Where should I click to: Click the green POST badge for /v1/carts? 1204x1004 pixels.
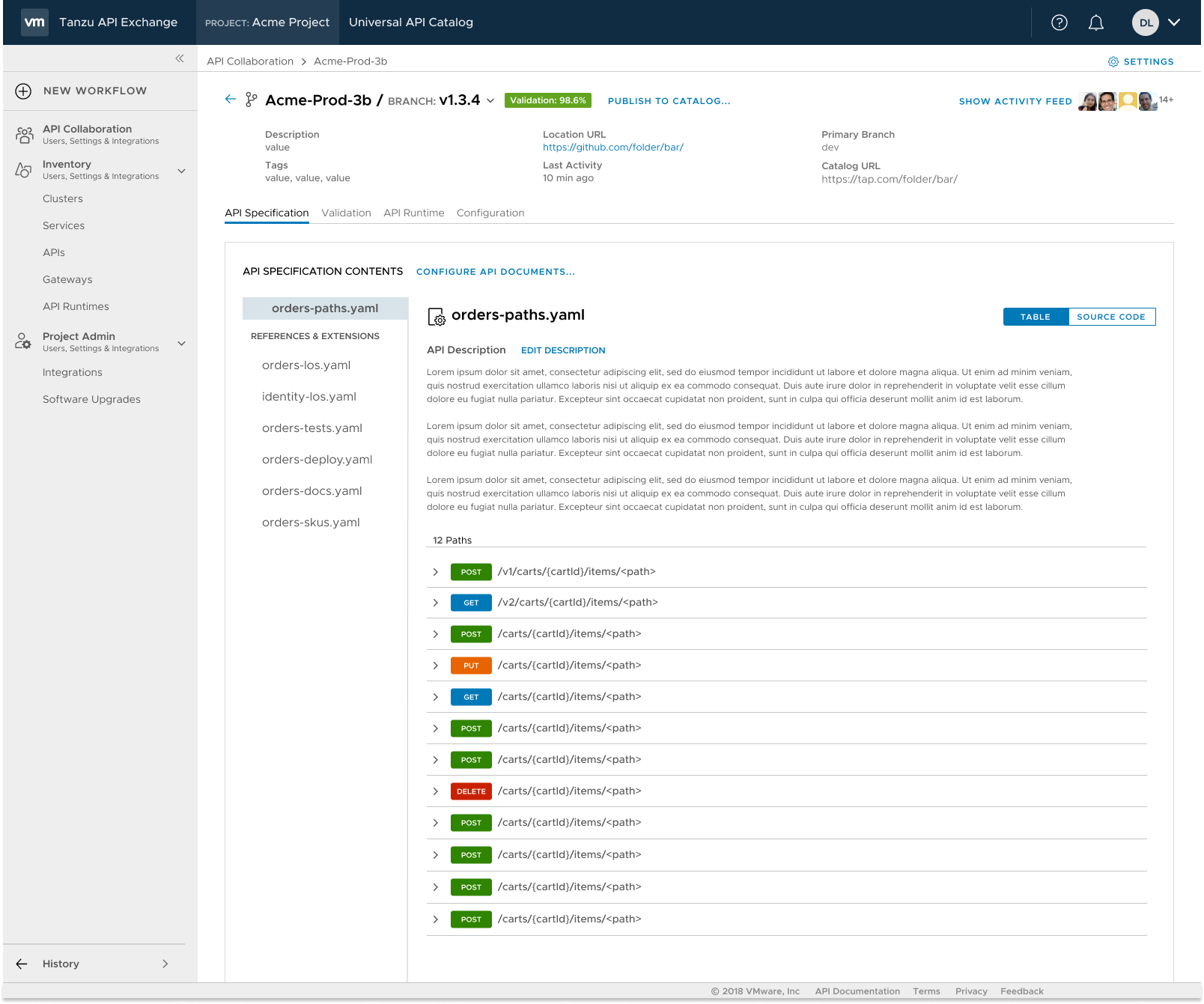(x=471, y=572)
